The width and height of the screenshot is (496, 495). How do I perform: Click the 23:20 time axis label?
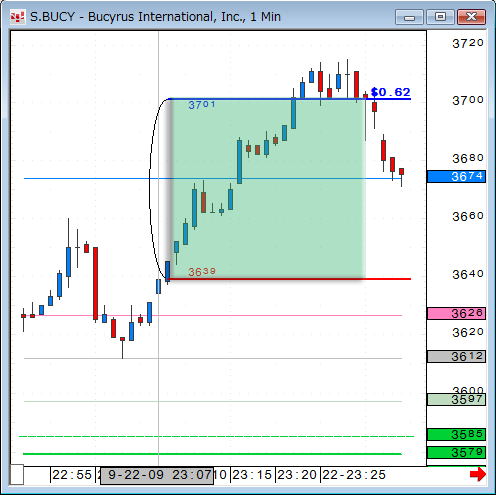(x=297, y=475)
